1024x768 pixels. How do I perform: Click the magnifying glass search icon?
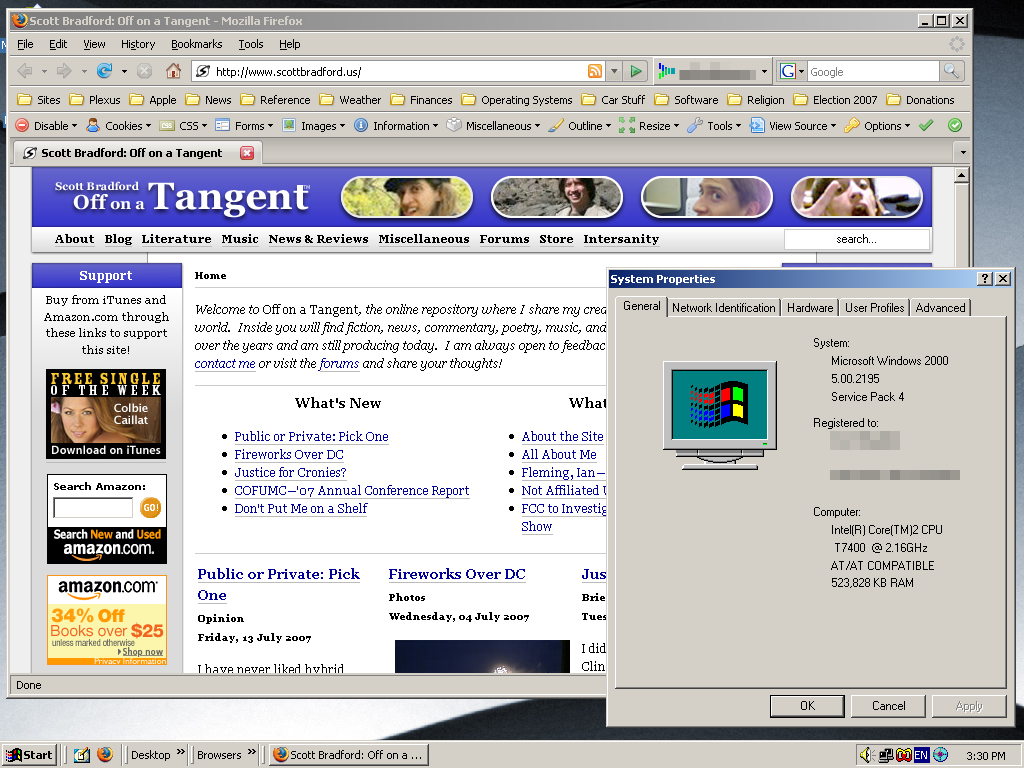952,71
